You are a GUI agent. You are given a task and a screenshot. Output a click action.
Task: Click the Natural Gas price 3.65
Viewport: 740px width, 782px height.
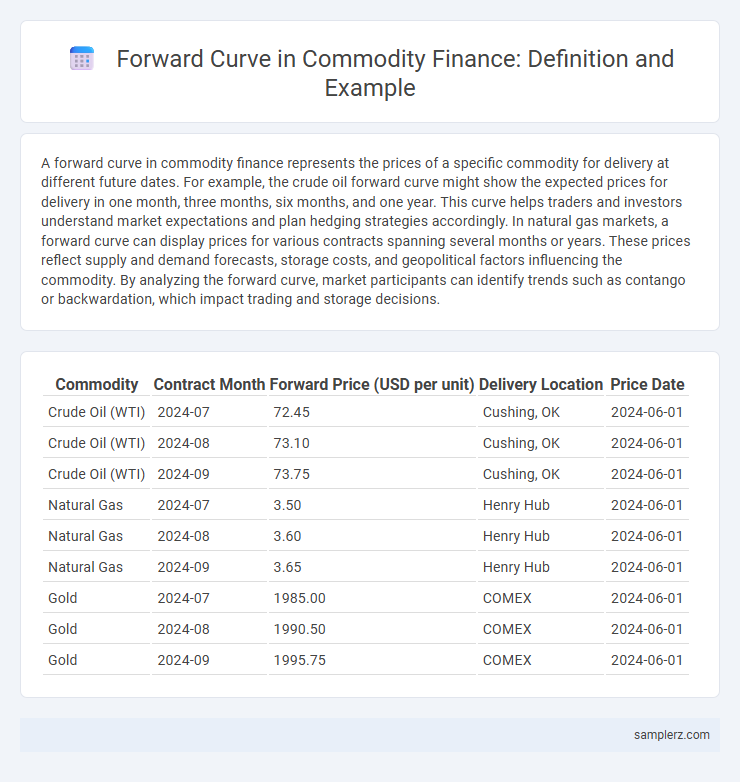[287, 567]
